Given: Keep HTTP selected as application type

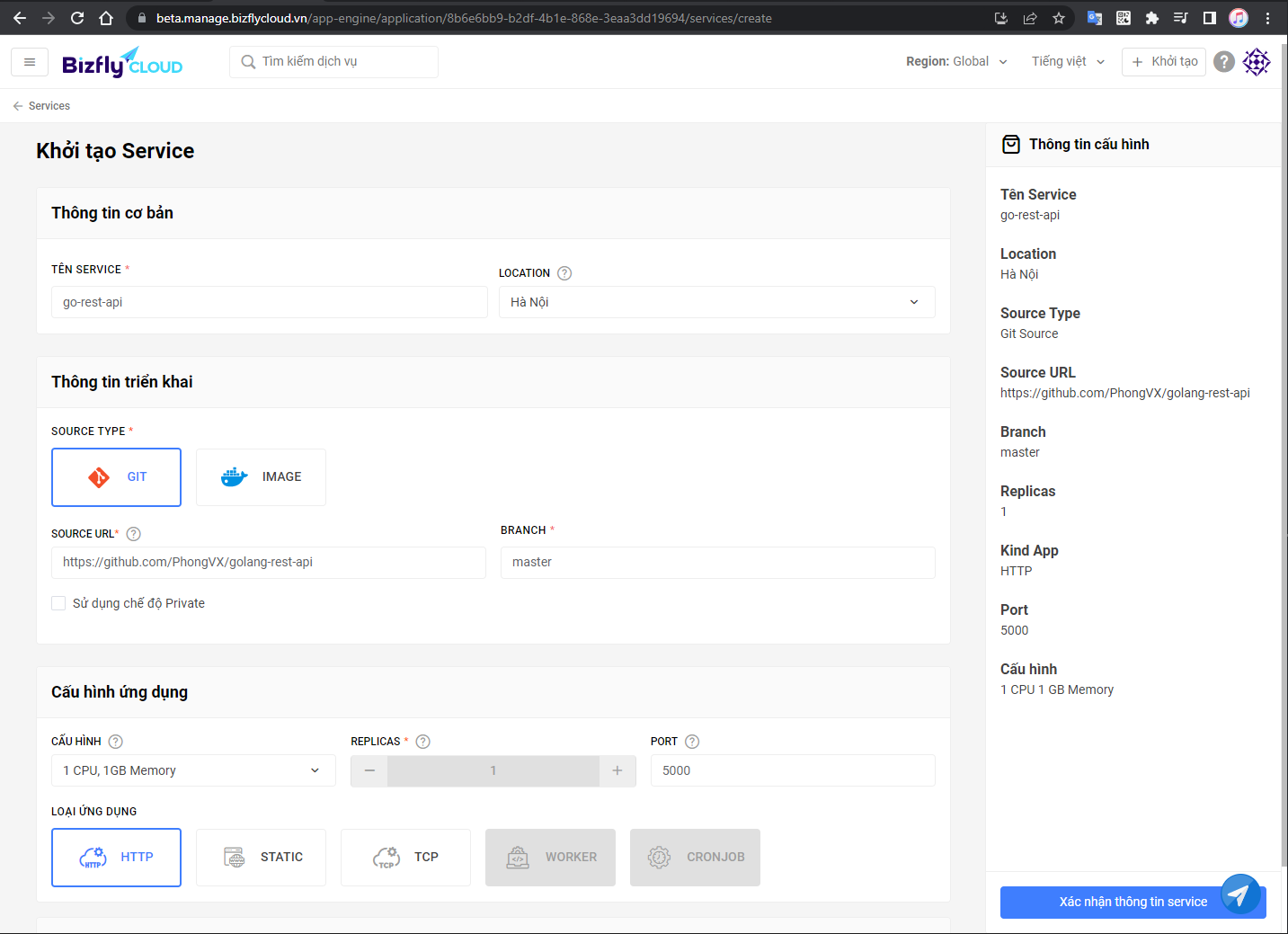Looking at the screenshot, I should pos(116,857).
